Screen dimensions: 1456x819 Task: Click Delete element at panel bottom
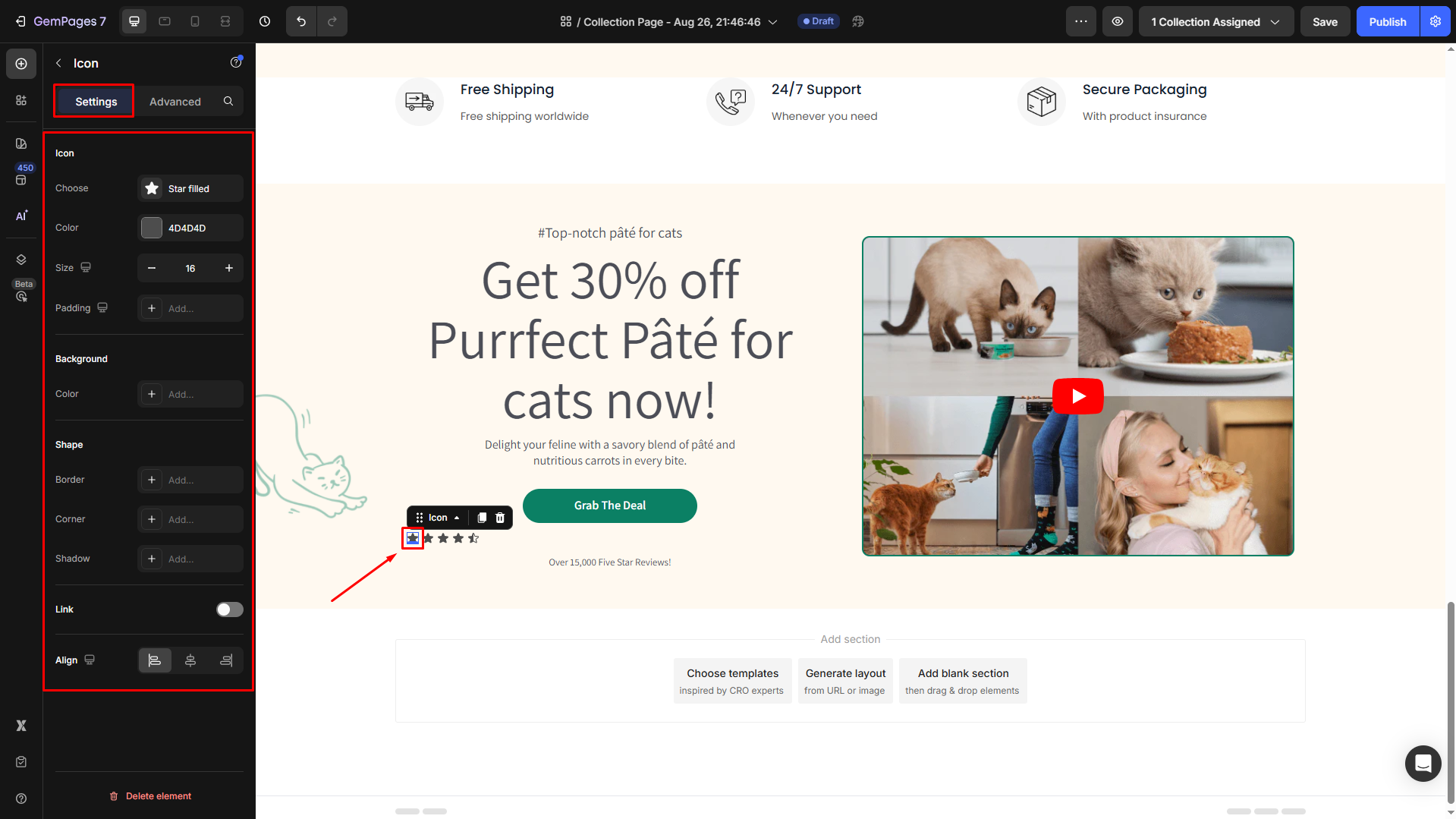pos(149,796)
